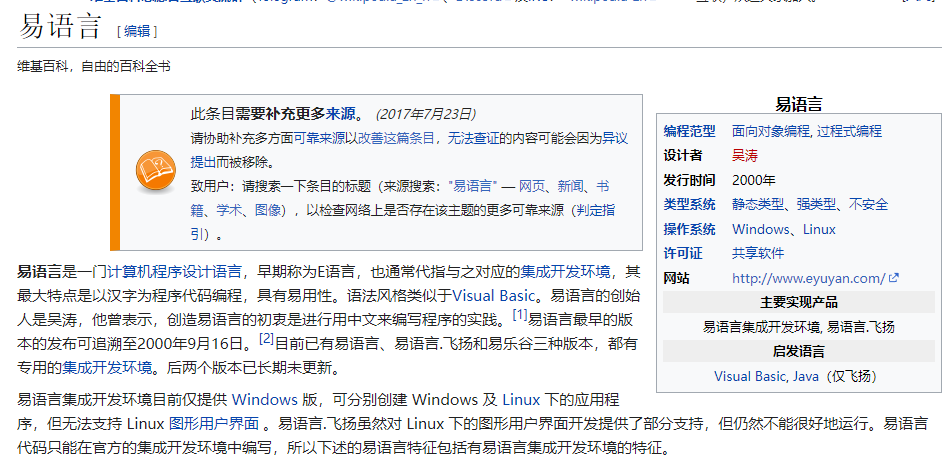Search sources via the 图像 link
952x466 pixels.
tap(268, 211)
